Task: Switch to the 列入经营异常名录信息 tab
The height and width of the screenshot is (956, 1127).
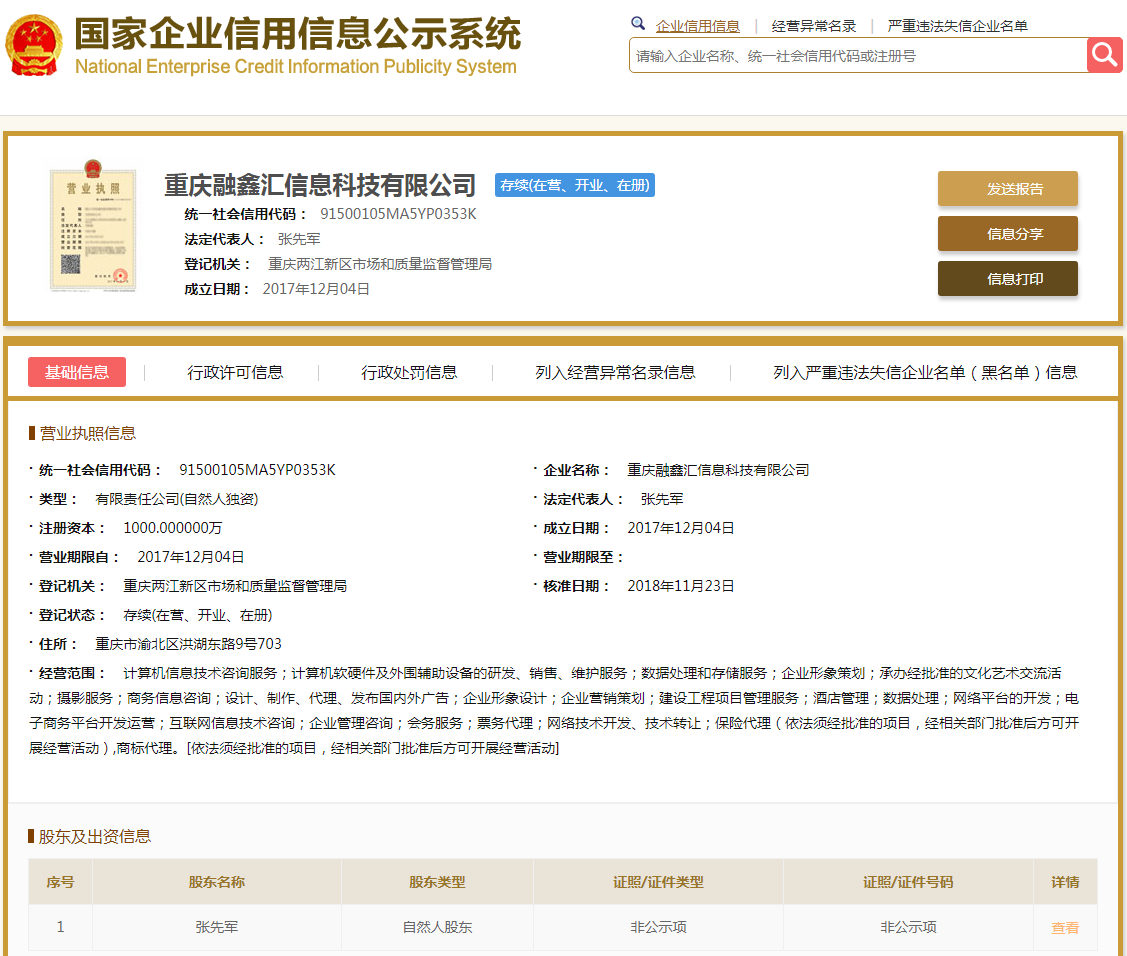Action: coord(615,372)
